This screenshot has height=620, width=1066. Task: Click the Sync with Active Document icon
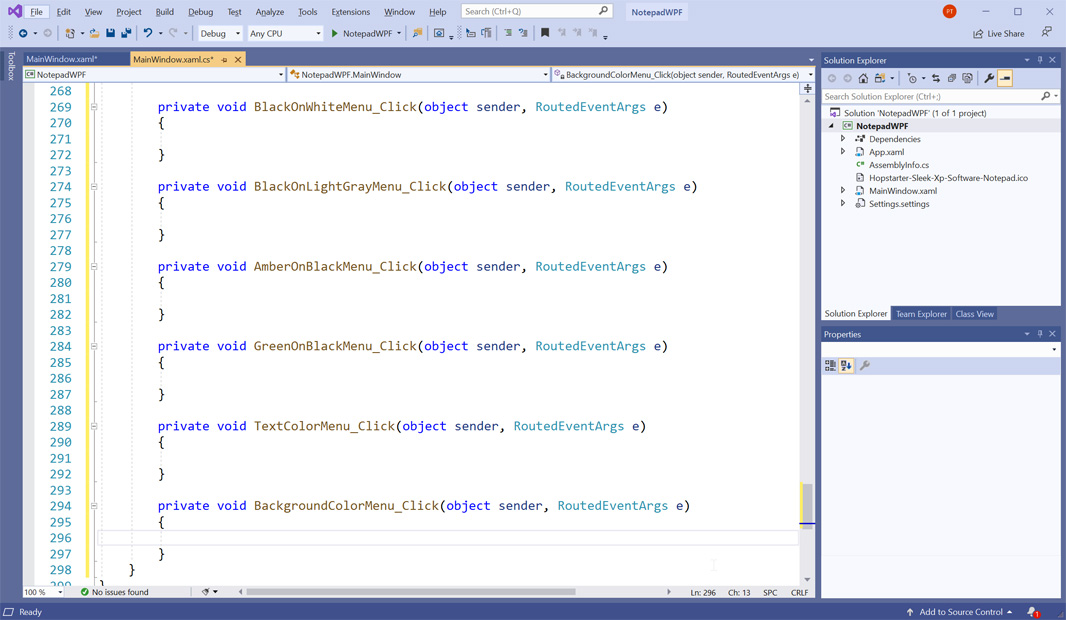point(935,78)
